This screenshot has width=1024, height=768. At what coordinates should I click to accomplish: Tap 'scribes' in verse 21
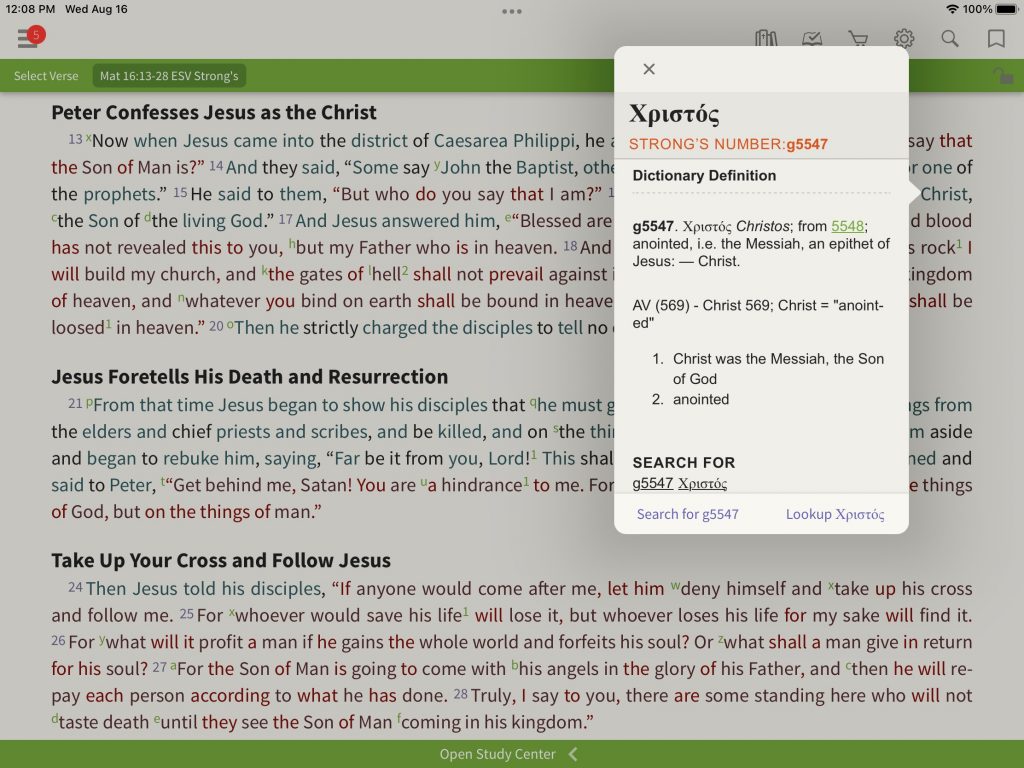coord(340,432)
